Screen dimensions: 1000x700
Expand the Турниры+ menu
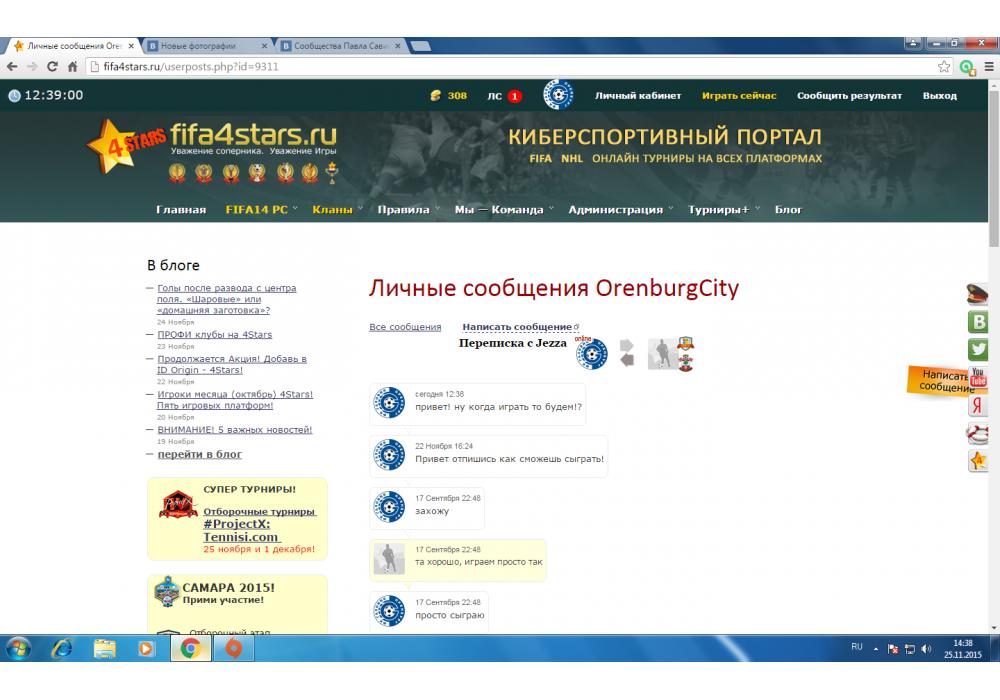pyautogui.click(x=723, y=209)
